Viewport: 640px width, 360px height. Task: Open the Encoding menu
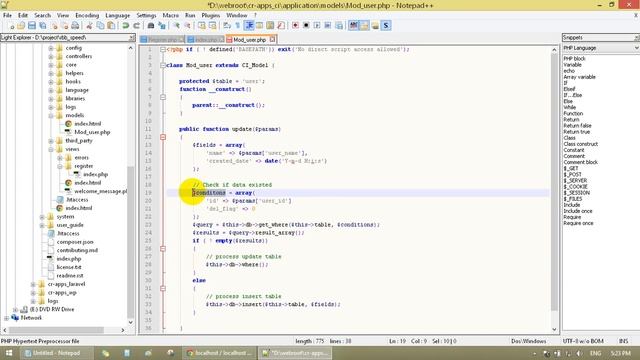(87, 16)
